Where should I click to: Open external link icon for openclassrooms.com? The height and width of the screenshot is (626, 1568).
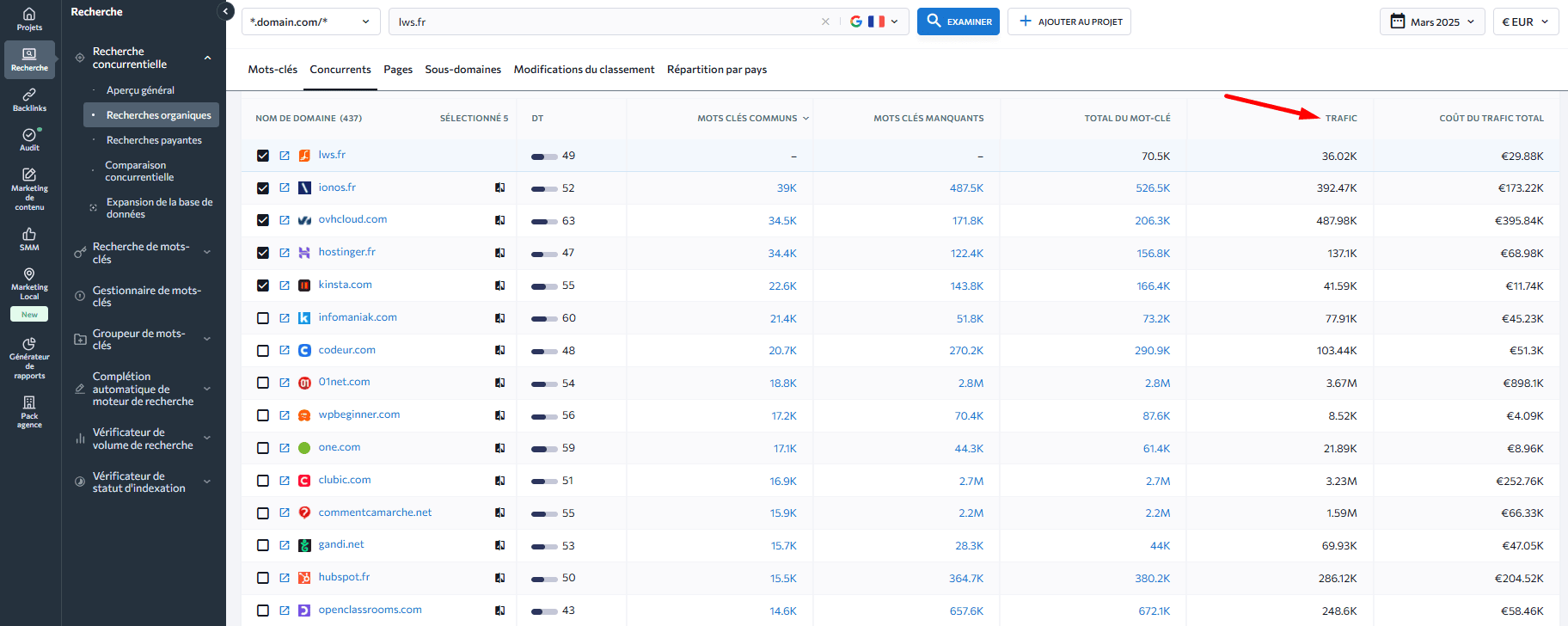click(285, 611)
